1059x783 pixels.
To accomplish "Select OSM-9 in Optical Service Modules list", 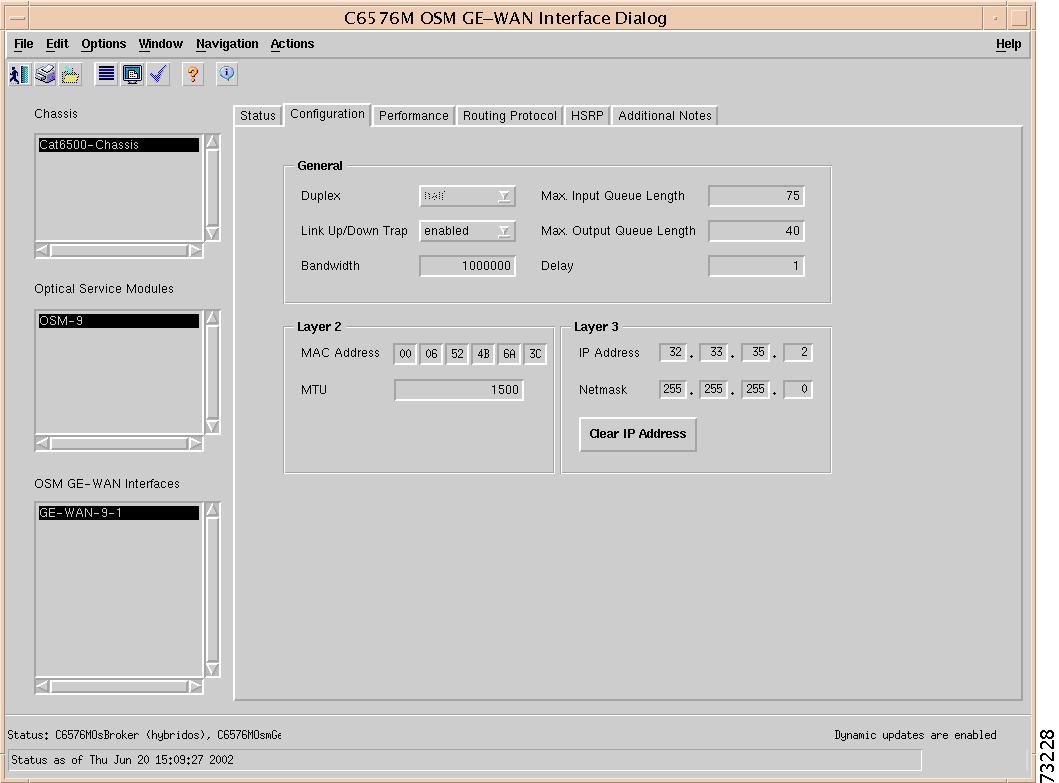I will [x=119, y=321].
